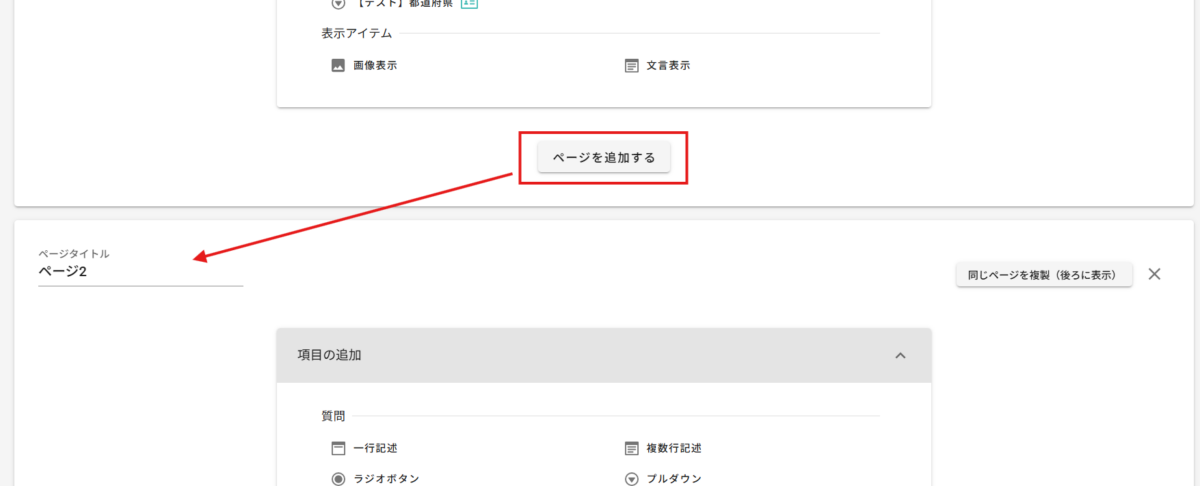Click the 文言表示 text icon

click(x=631, y=66)
